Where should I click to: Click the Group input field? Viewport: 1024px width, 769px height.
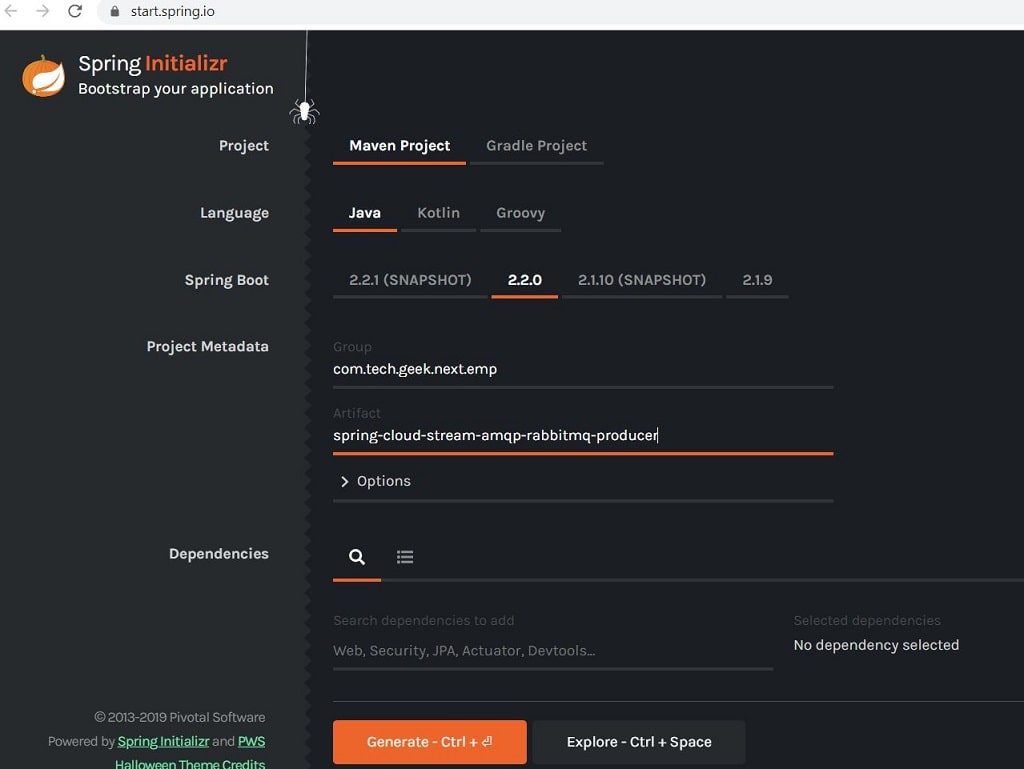click(x=583, y=369)
